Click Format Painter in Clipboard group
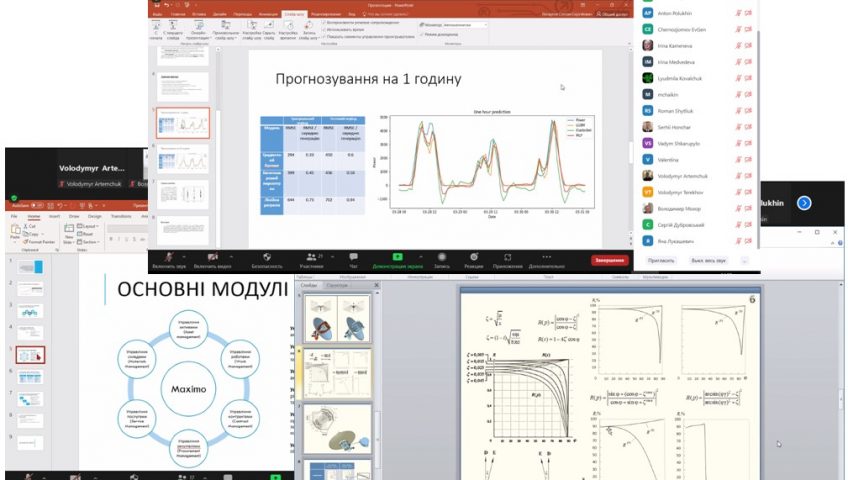The height and width of the screenshot is (480, 848). click(x=40, y=242)
